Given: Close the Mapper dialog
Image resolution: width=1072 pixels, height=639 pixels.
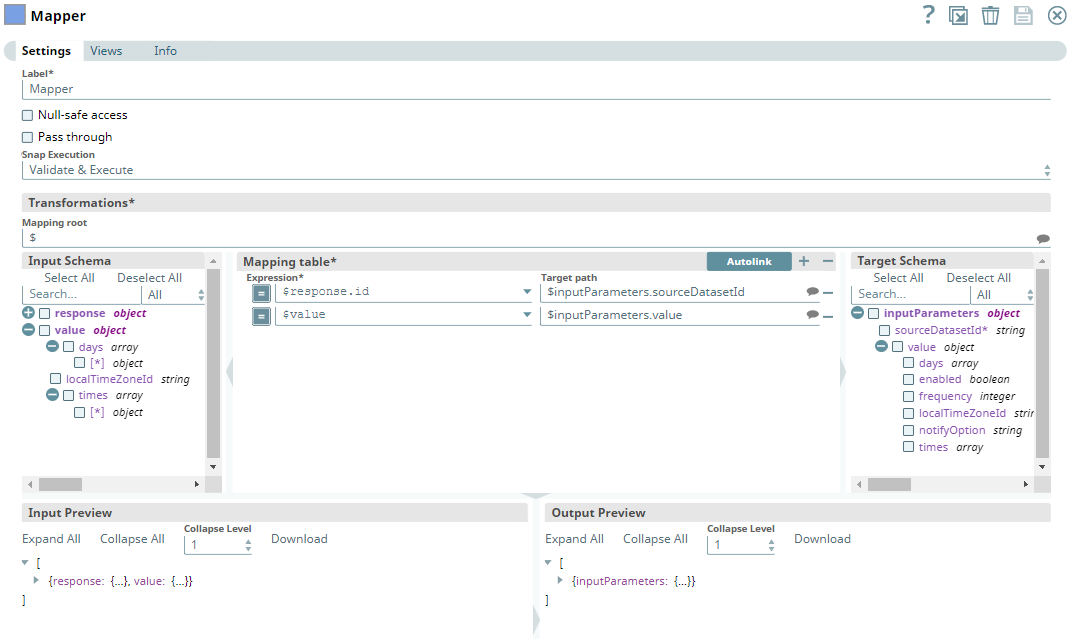Looking at the screenshot, I should click(1057, 15).
